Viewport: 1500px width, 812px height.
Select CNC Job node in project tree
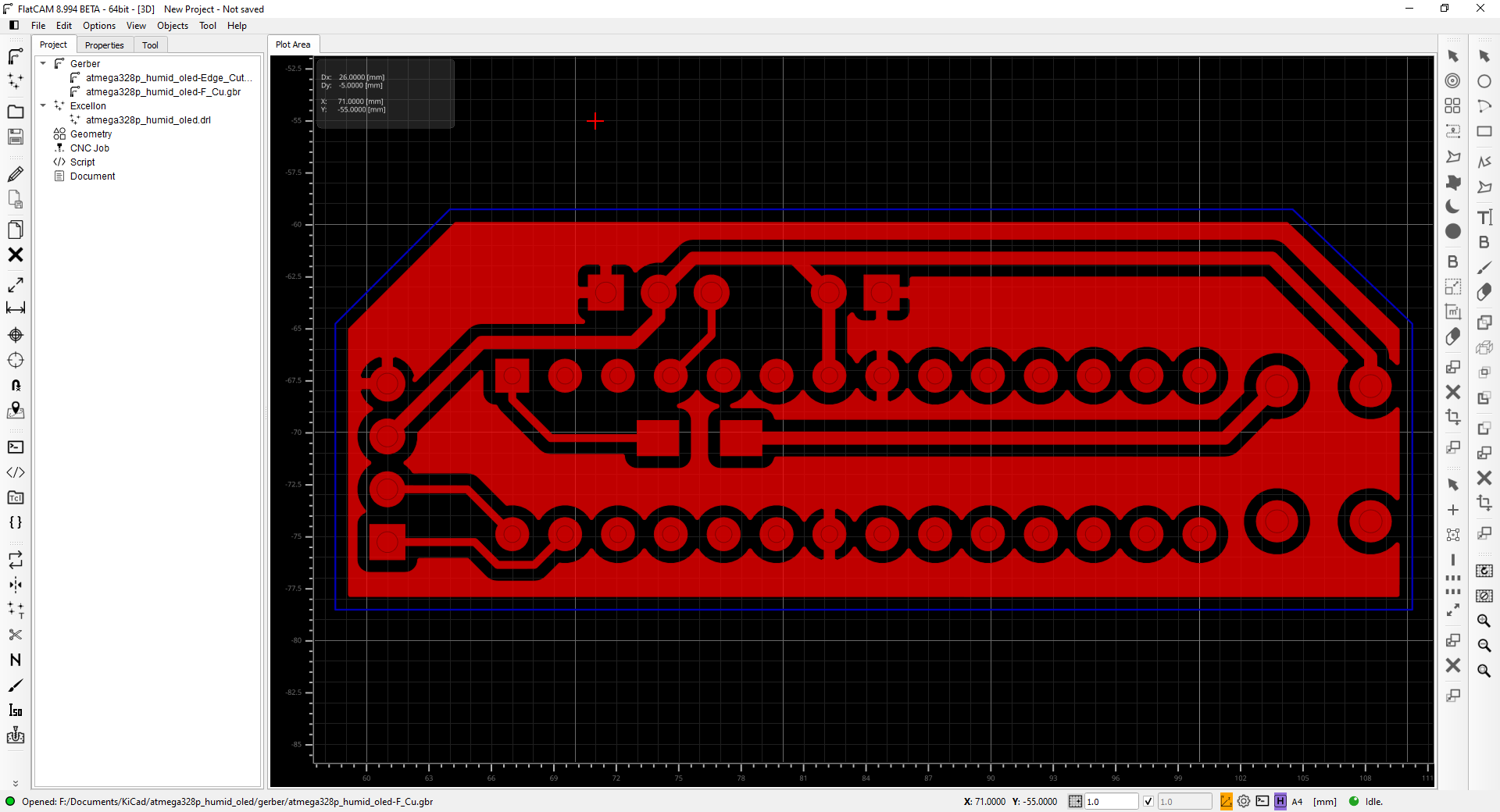89,148
